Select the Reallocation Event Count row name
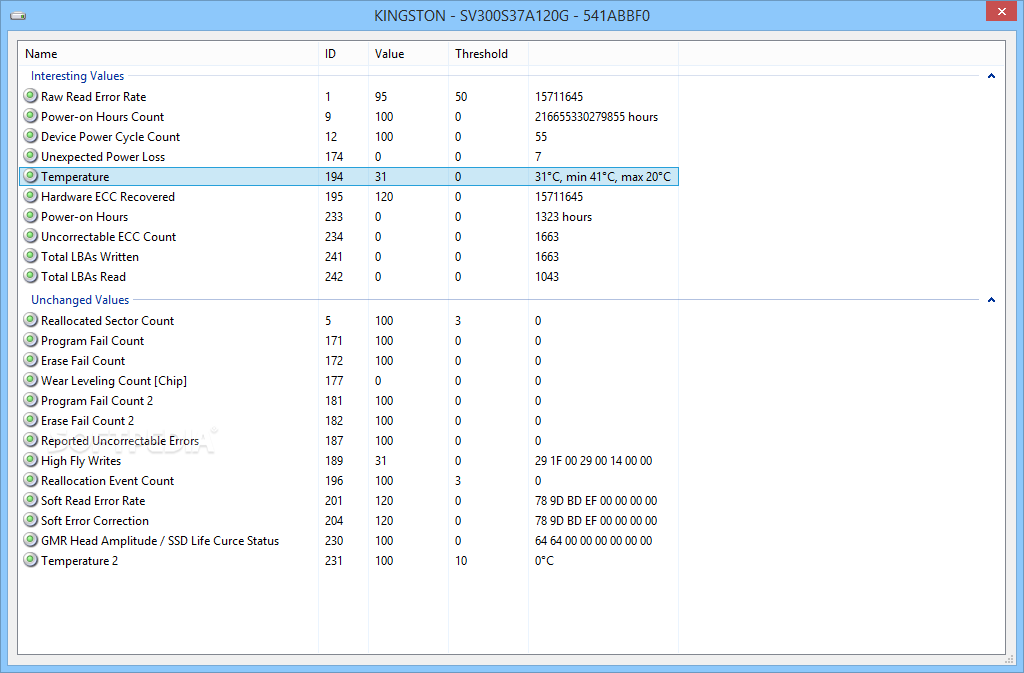This screenshot has height=673, width=1024. [108, 481]
